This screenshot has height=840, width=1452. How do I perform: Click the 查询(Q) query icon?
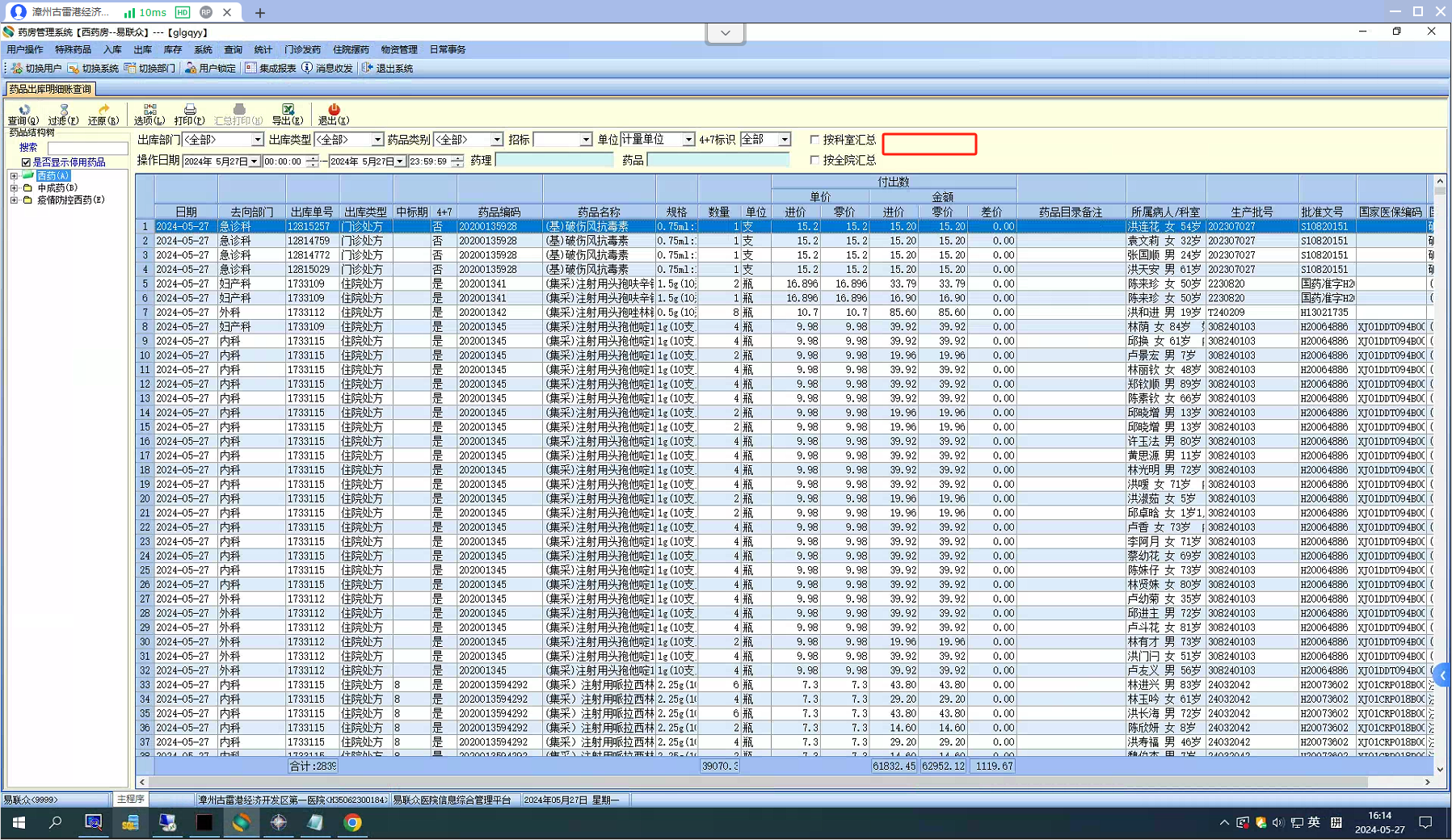click(23, 114)
